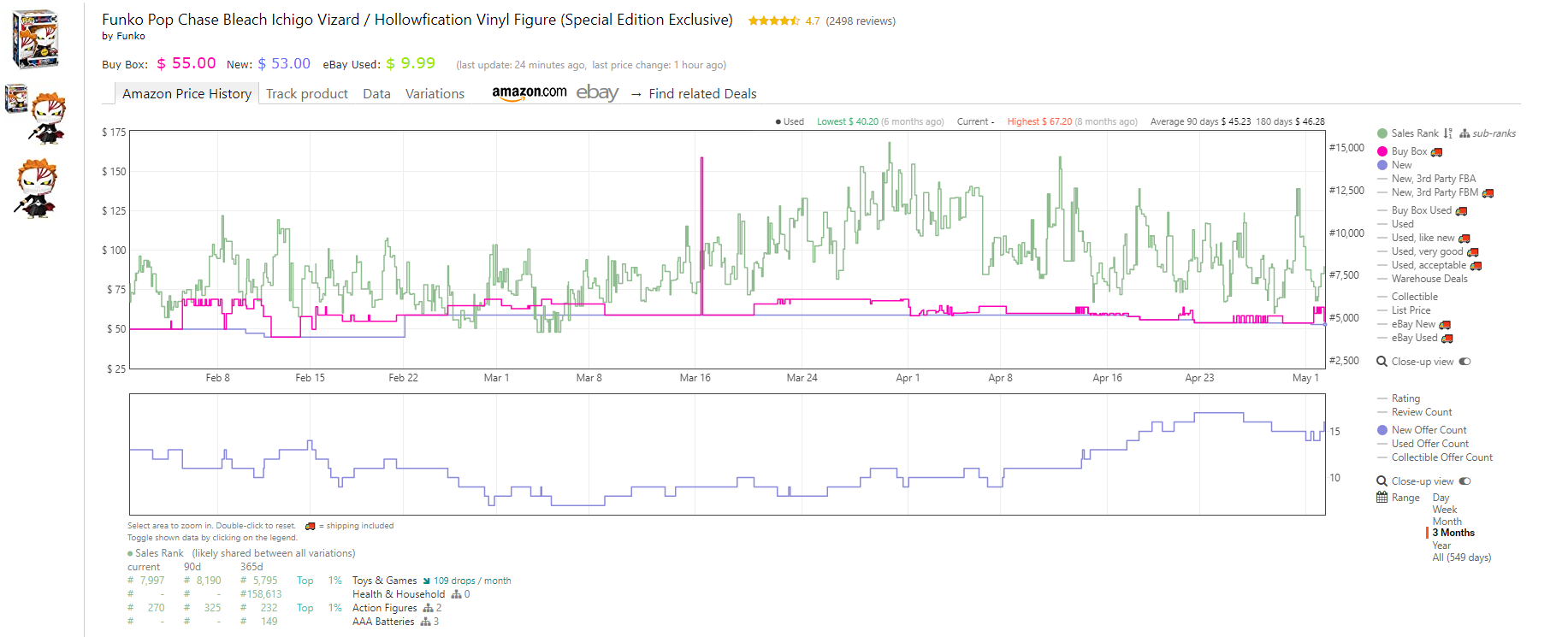Click the purple New Offer Count dot
The width and height of the screenshot is (1568, 637).
pyautogui.click(x=1382, y=430)
